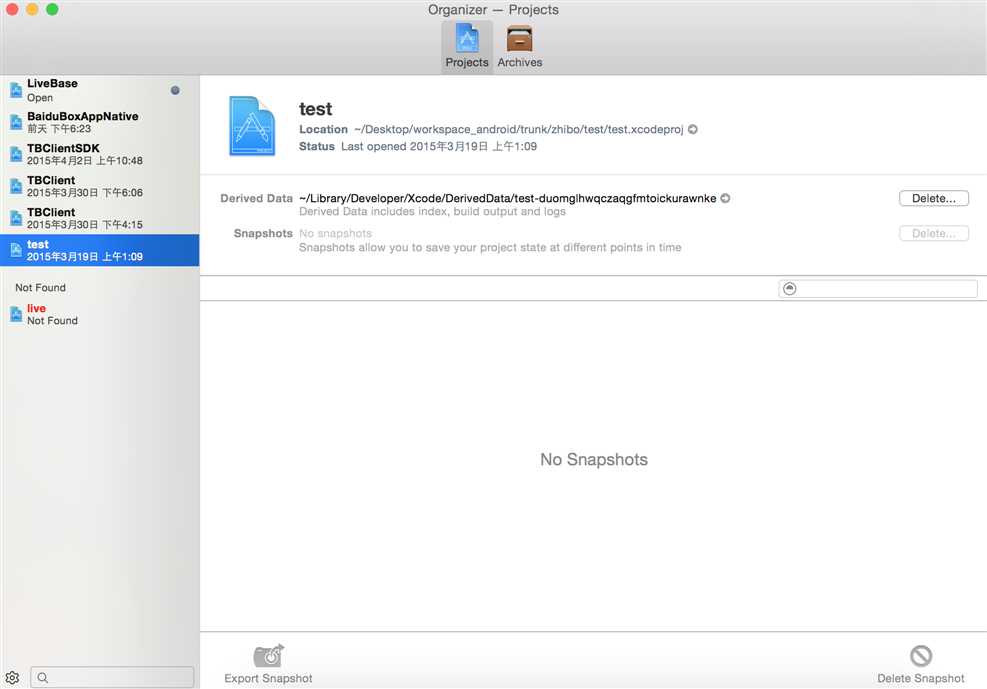Viewport: 987px width, 689px height.
Task: Click the BaiduBoxAppNative project icon
Action: 16,122
